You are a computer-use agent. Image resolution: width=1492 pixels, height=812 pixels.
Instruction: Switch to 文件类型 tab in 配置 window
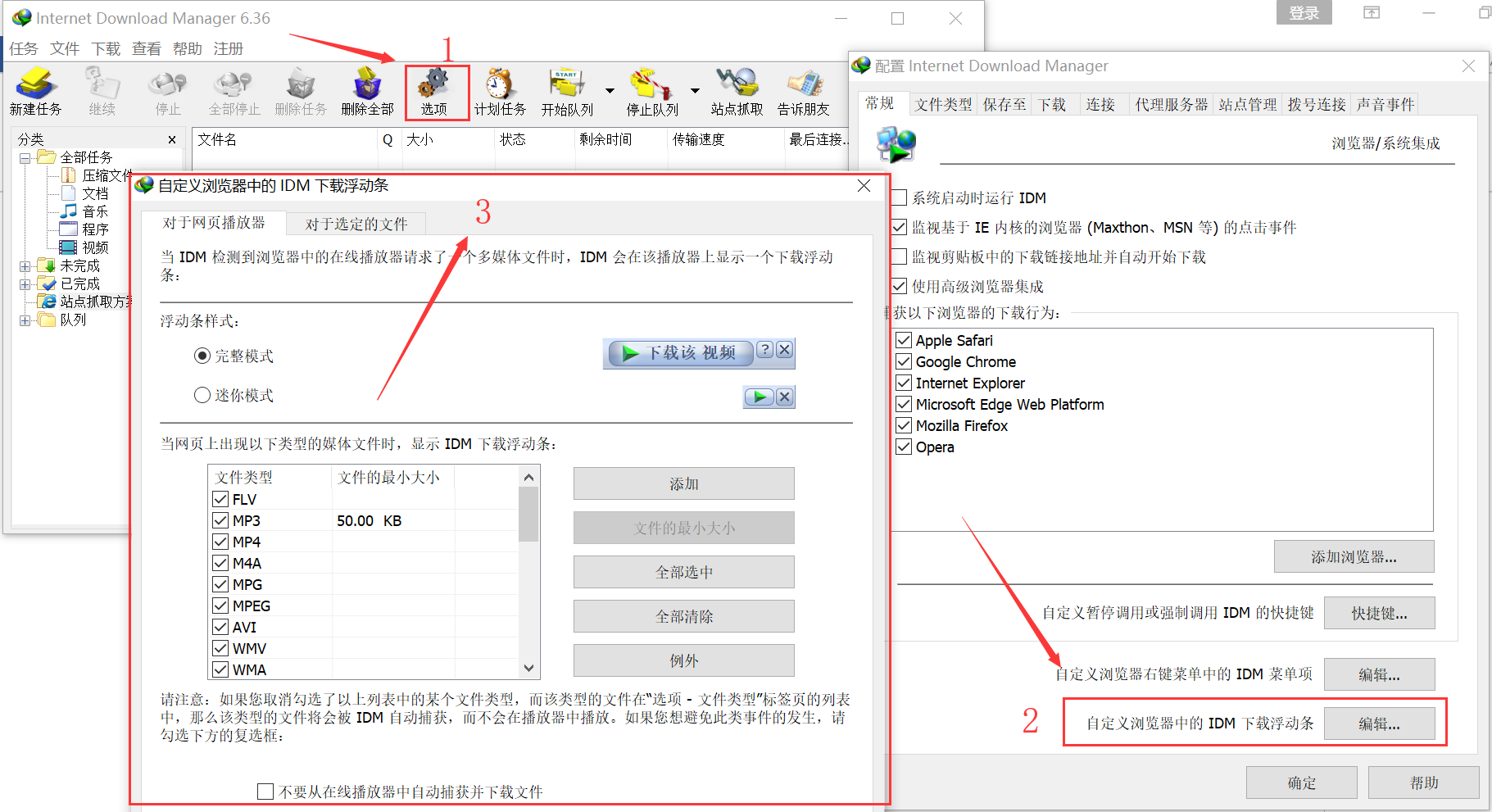pos(943,104)
